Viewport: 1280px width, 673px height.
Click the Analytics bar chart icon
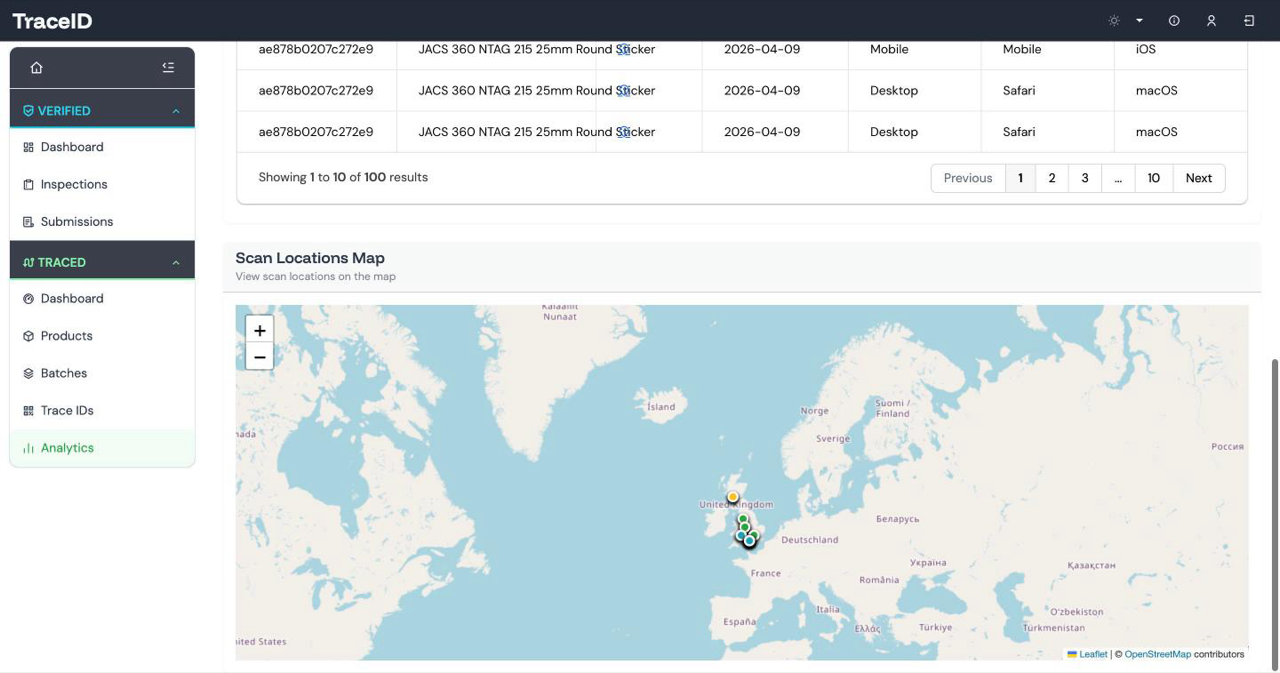[29, 448]
